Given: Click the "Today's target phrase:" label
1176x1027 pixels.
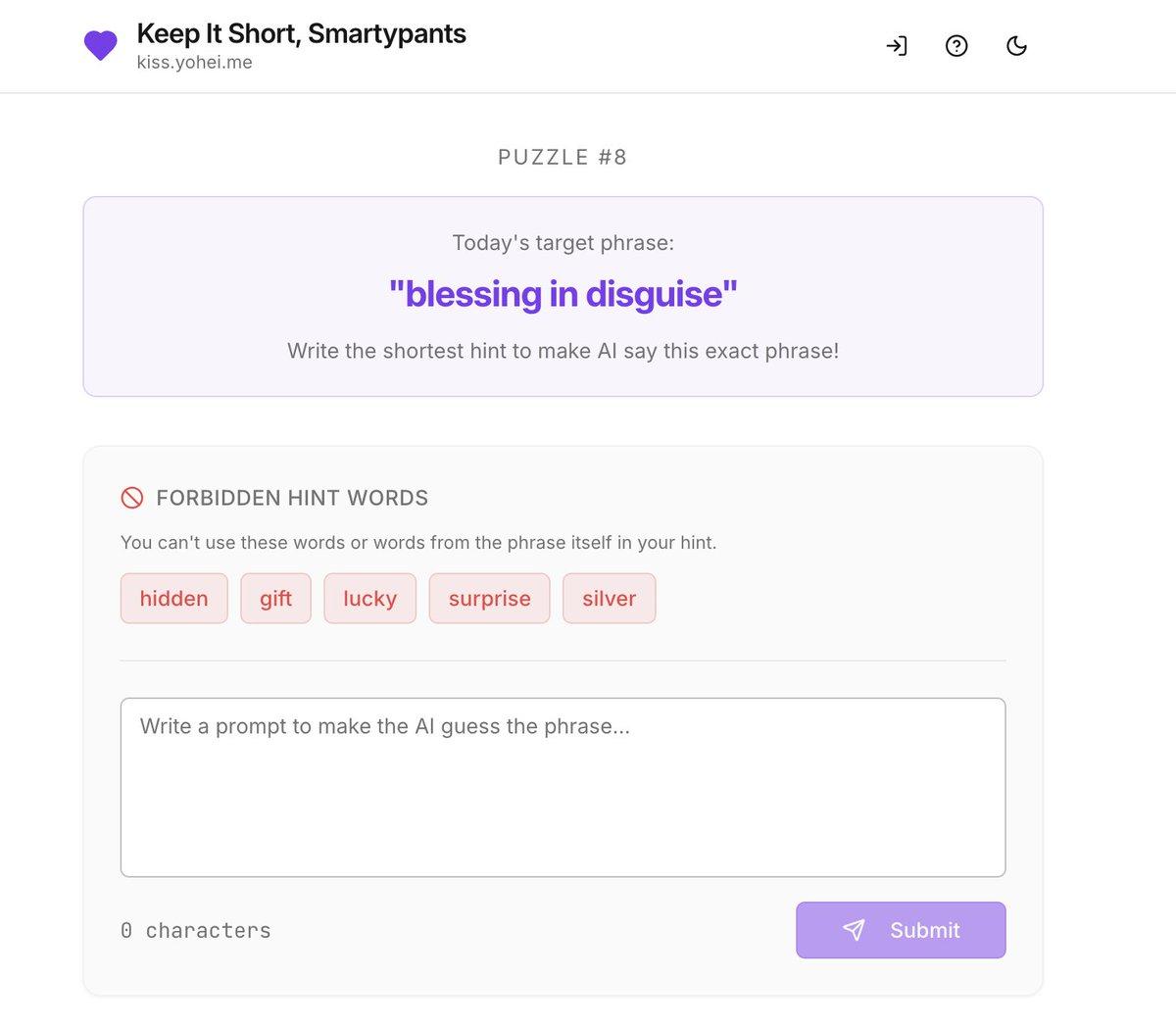Looking at the screenshot, I should click(563, 243).
